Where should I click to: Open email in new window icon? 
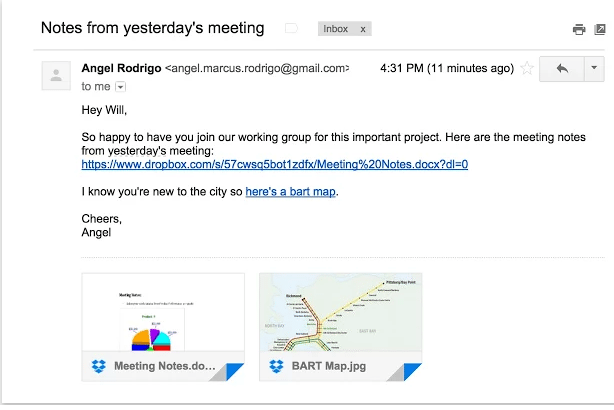(600, 29)
